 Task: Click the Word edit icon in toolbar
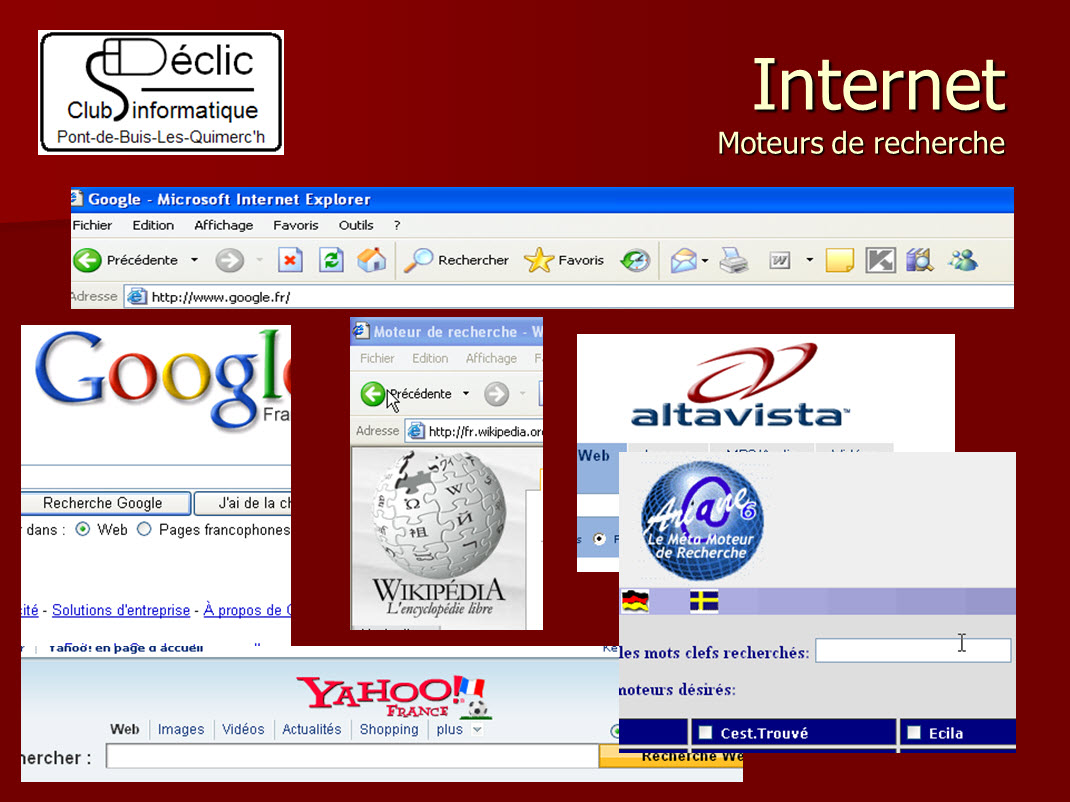tap(779, 260)
